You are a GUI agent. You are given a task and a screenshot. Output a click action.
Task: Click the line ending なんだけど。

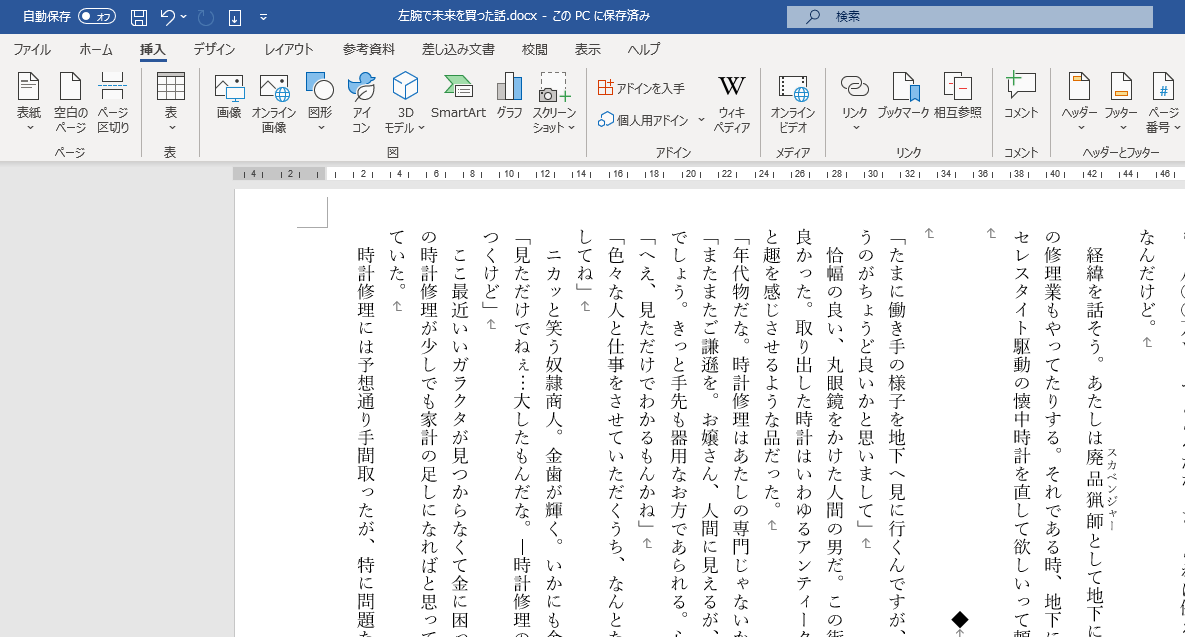(x=1147, y=280)
